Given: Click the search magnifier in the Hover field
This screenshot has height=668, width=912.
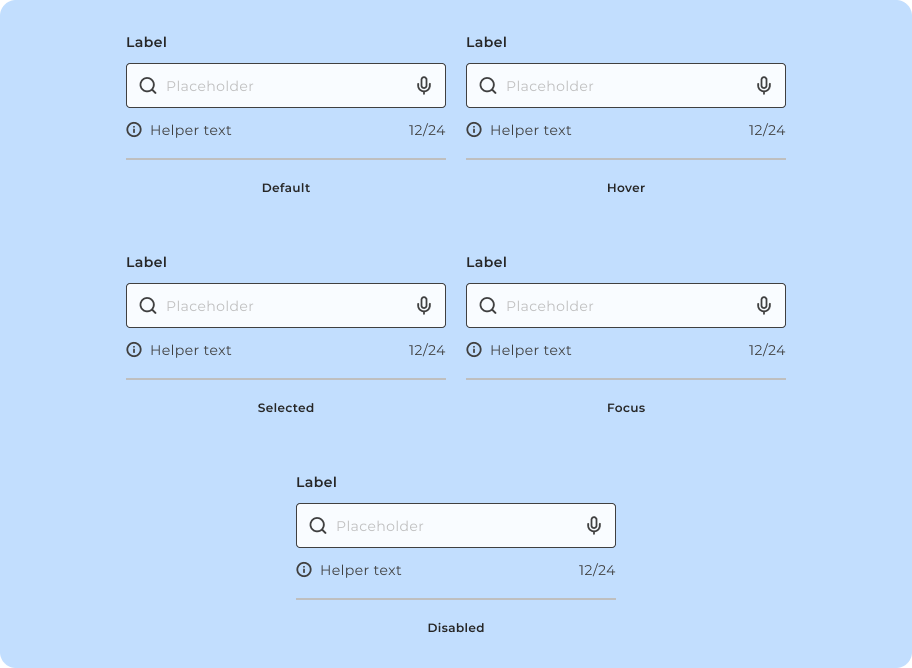Looking at the screenshot, I should (488, 86).
